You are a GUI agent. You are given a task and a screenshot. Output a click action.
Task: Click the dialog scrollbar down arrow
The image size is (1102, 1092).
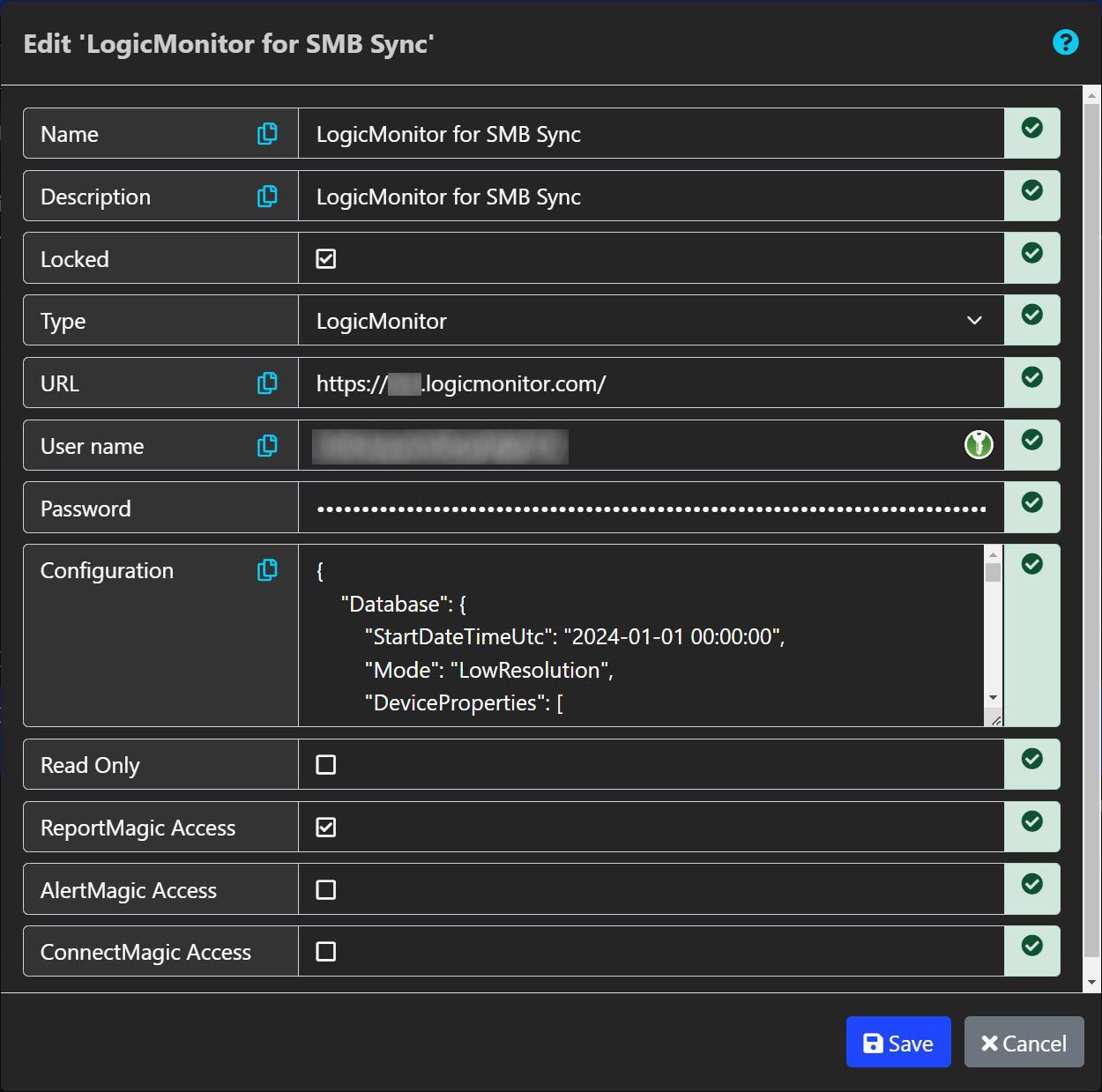pos(1092,982)
